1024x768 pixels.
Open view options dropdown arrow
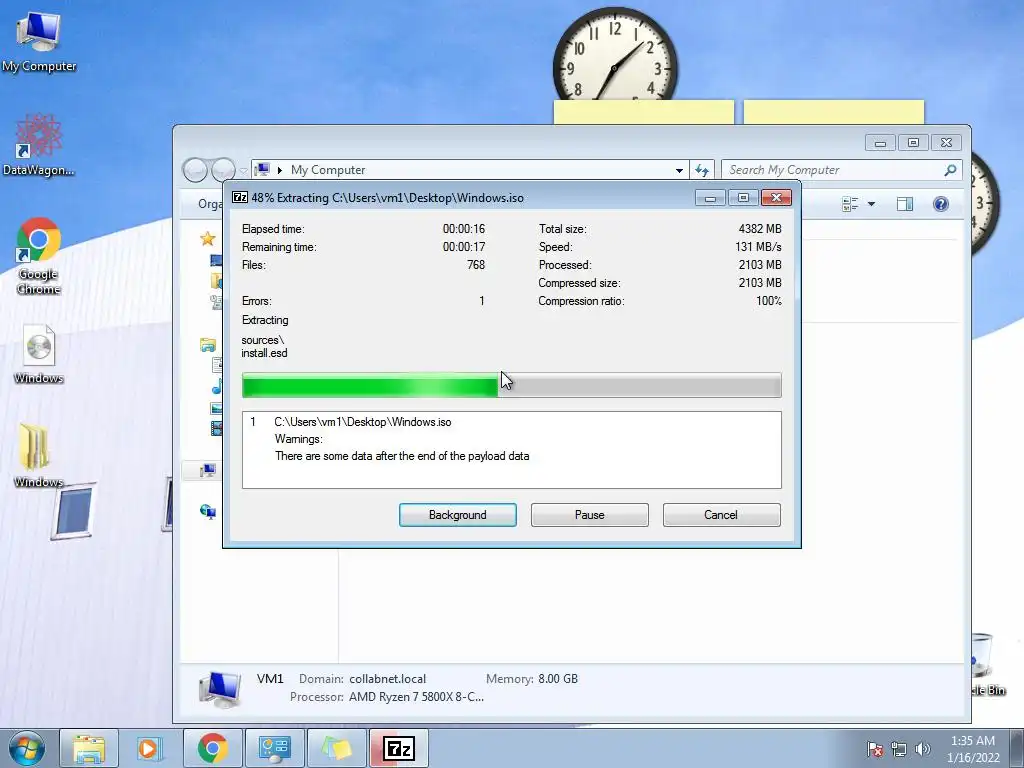871,204
